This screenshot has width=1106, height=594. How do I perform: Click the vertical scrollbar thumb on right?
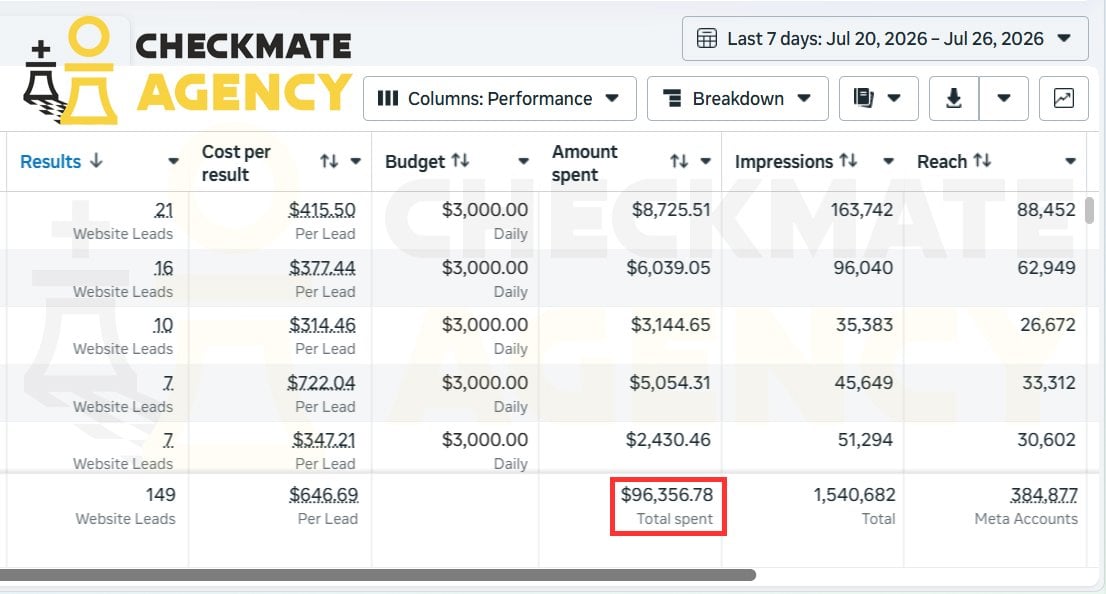pyautogui.click(x=1089, y=210)
